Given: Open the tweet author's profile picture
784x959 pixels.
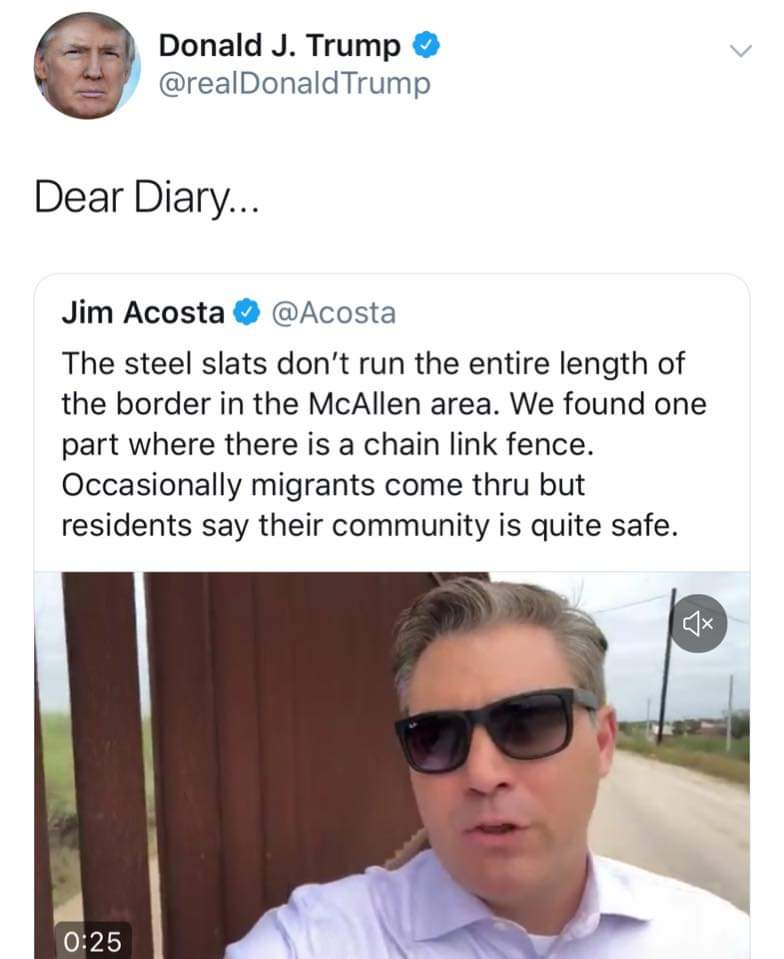Looking at the screenshot, I should click(x=87, y=65).
